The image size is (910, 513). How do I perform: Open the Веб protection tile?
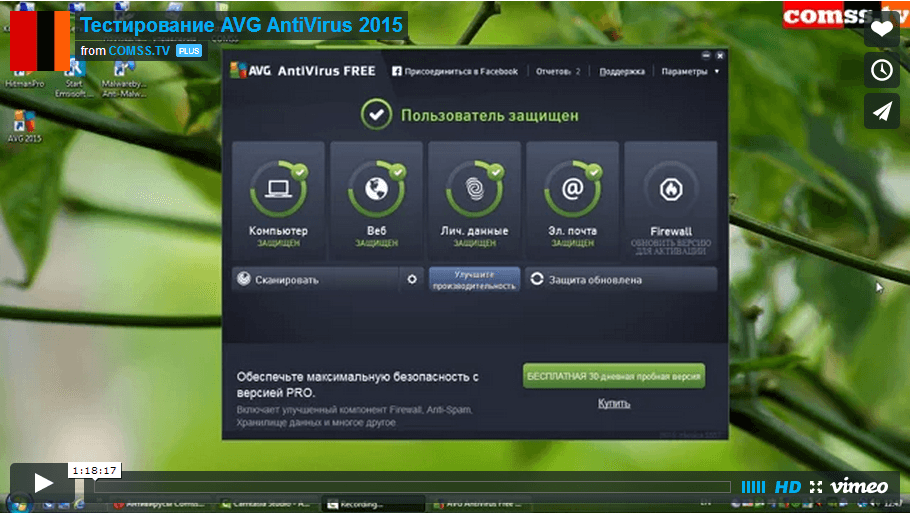tap(377, 201)
